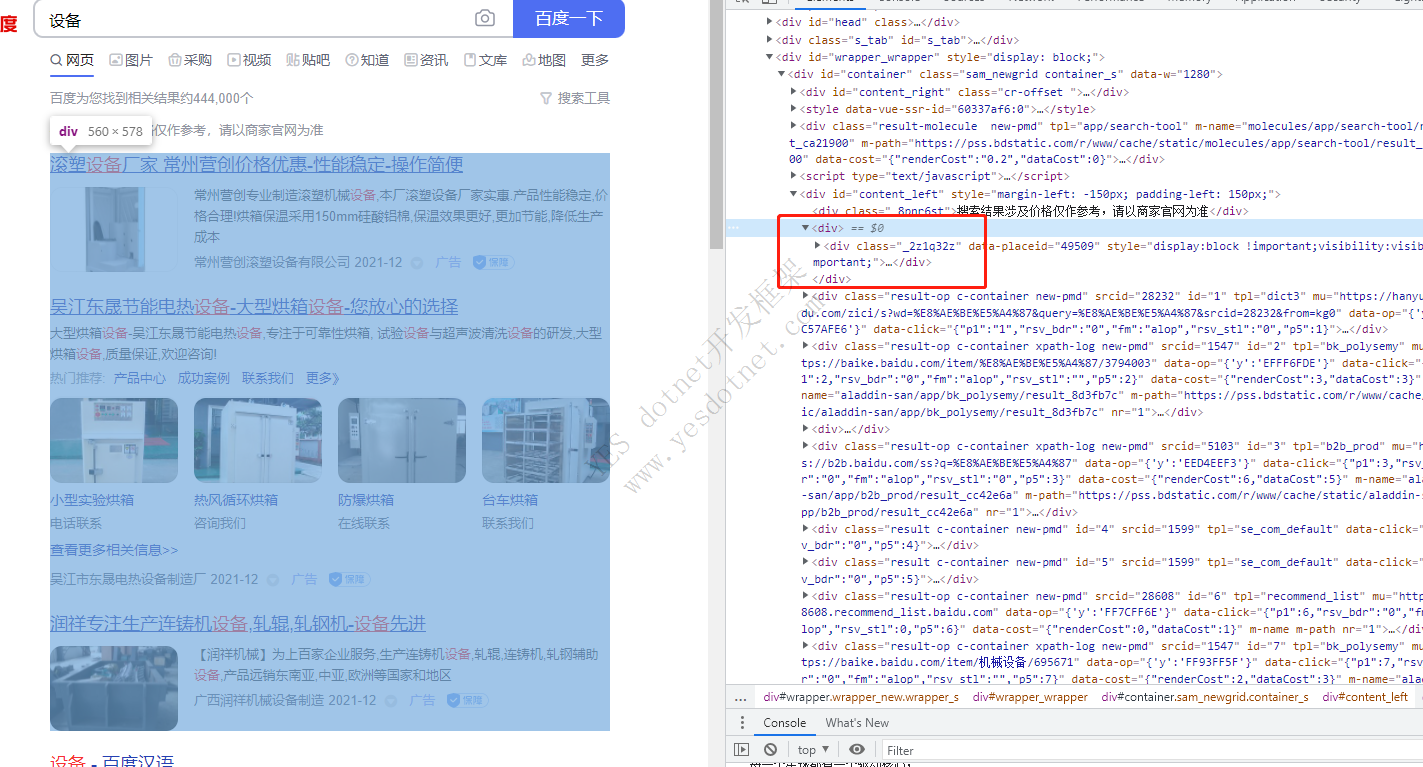Screen dimensions: 1423x767
Task: Click the 保障 badge on 广西润祥 ad
Action: (466, 700)
